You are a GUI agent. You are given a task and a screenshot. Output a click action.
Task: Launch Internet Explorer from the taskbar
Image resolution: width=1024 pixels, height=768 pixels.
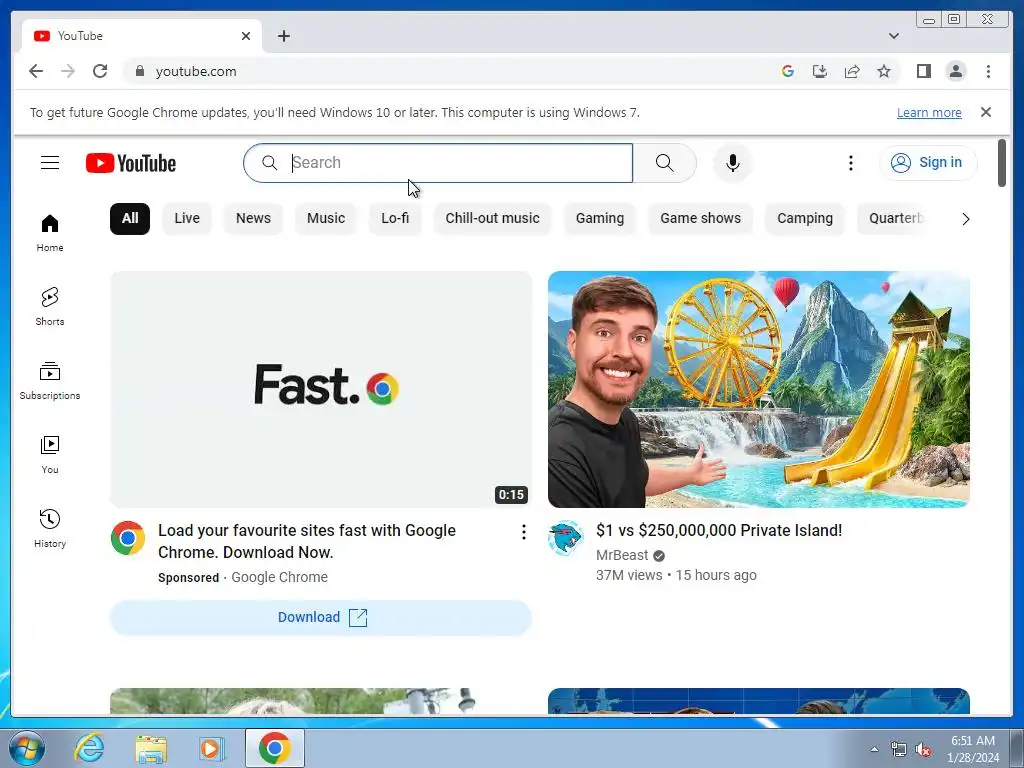tap(88, 748)
